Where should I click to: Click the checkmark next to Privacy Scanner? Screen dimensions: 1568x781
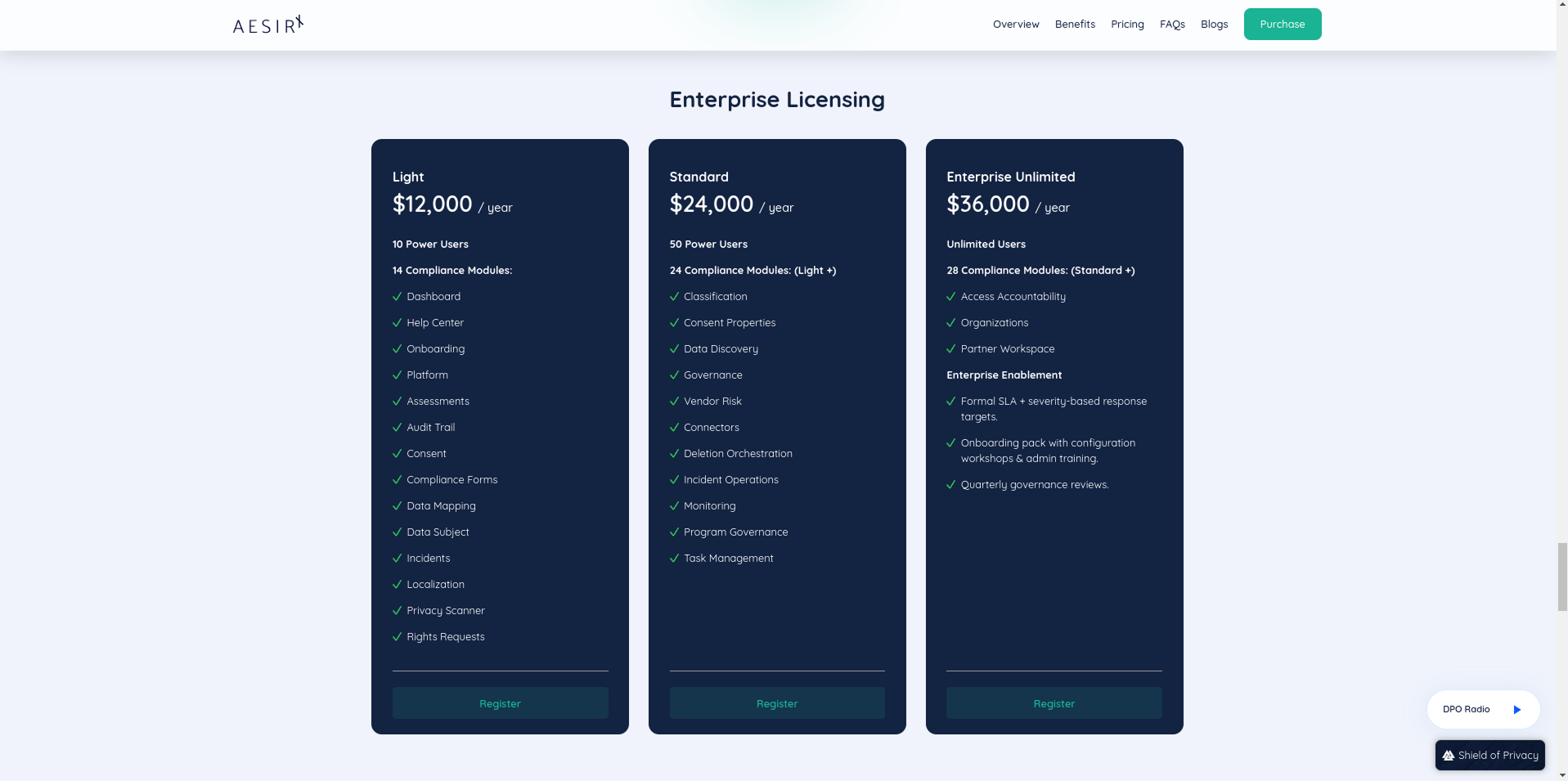[x=398, y=611]
